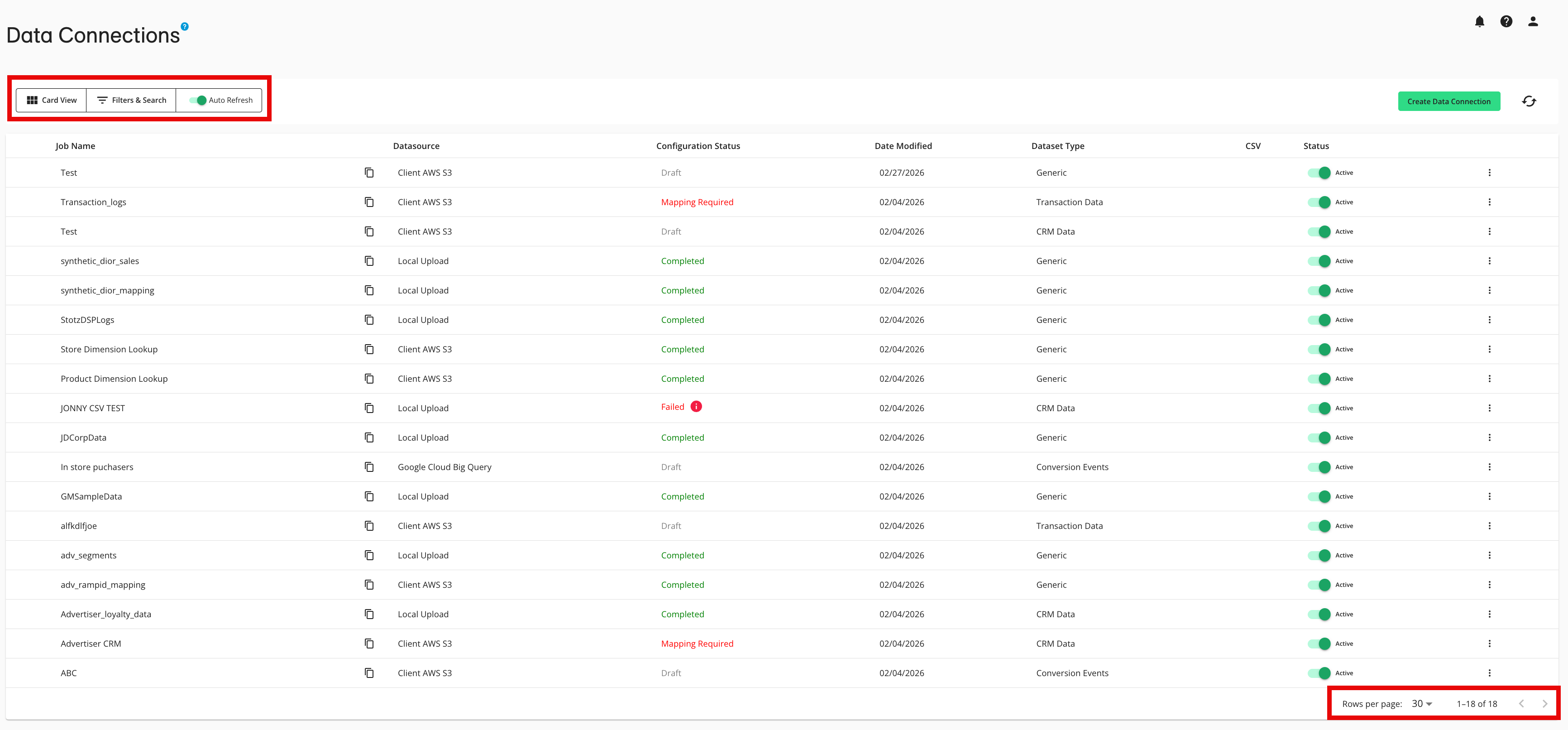Click Create Data Connection
This screenshot has width=1568, height=730.
(x=1449, y=101)
